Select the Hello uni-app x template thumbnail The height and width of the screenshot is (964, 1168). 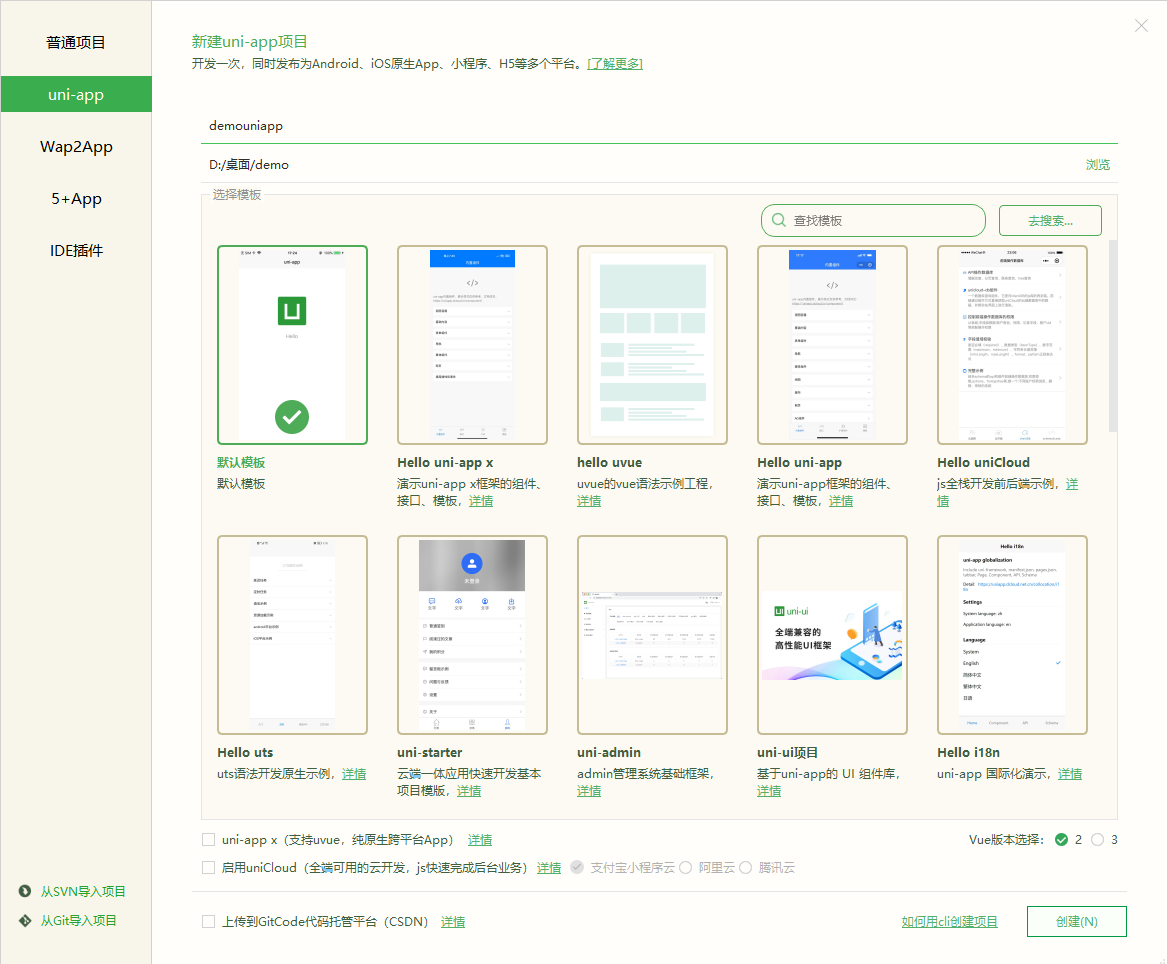pos(472,345)
